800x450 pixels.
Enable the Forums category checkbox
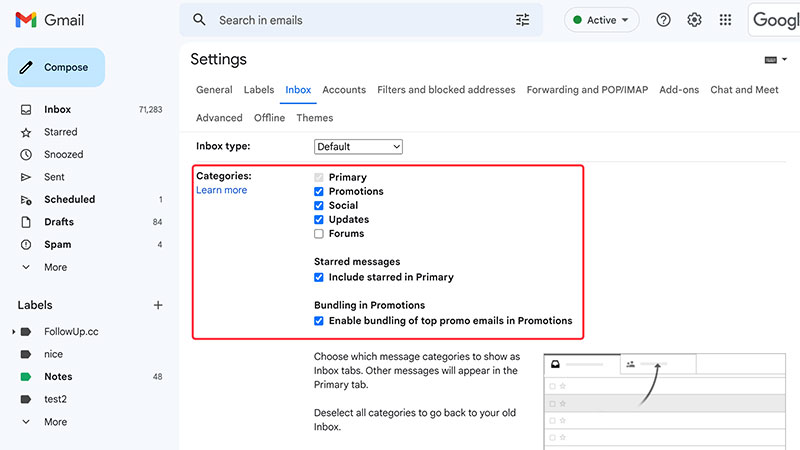(319, 234)
